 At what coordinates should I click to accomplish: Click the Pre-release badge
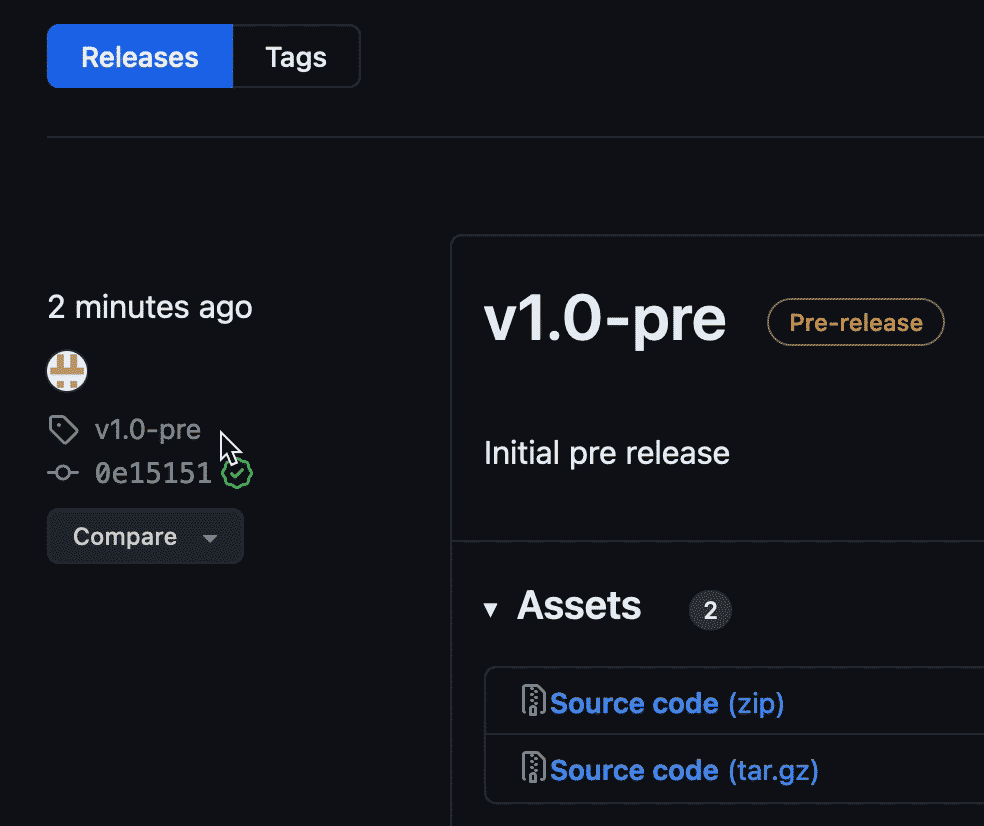click(855, 322)
